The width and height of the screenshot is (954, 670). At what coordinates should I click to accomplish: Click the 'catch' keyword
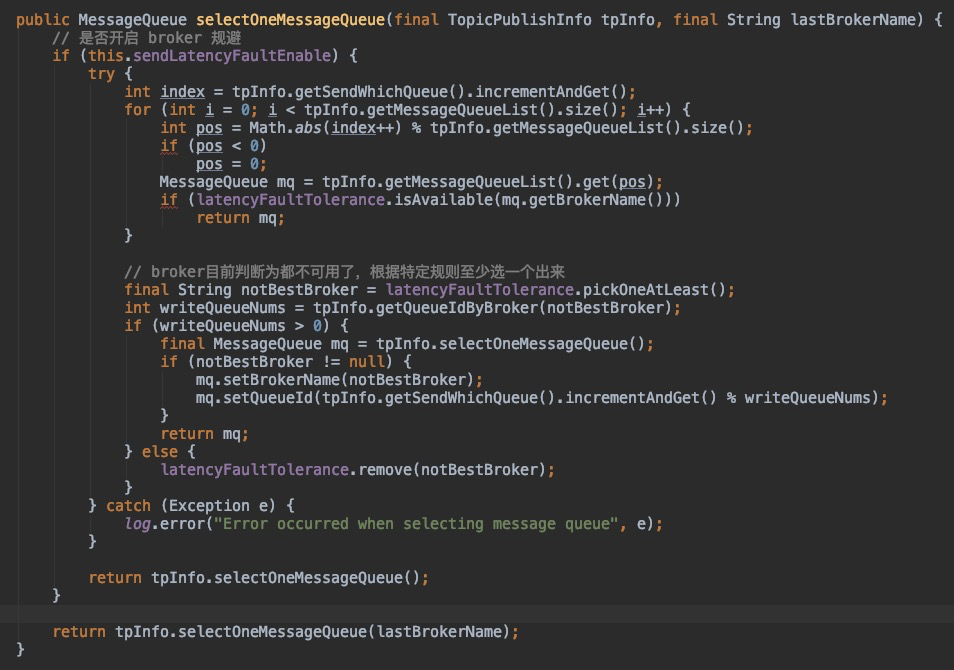[128, 506]
